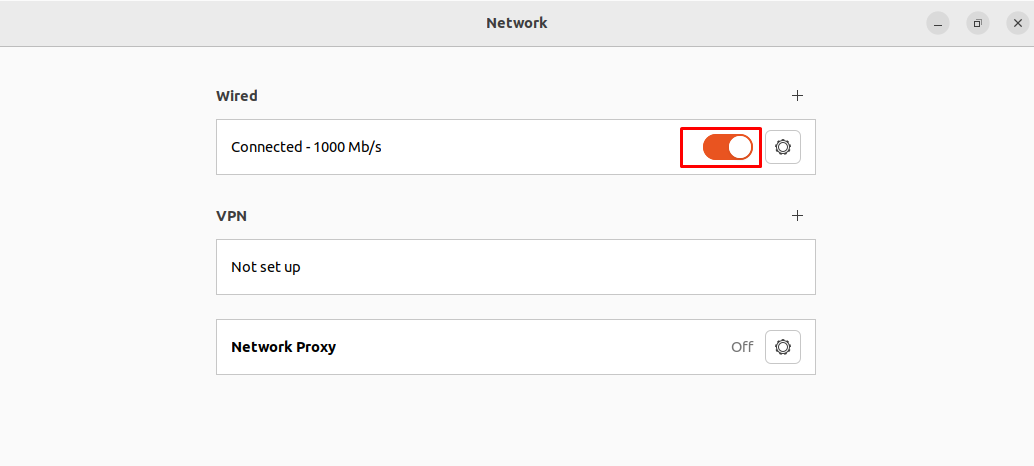Click the VPN section heading
Viewport: 1034px width, 466px height.
[x=231, y=216]
